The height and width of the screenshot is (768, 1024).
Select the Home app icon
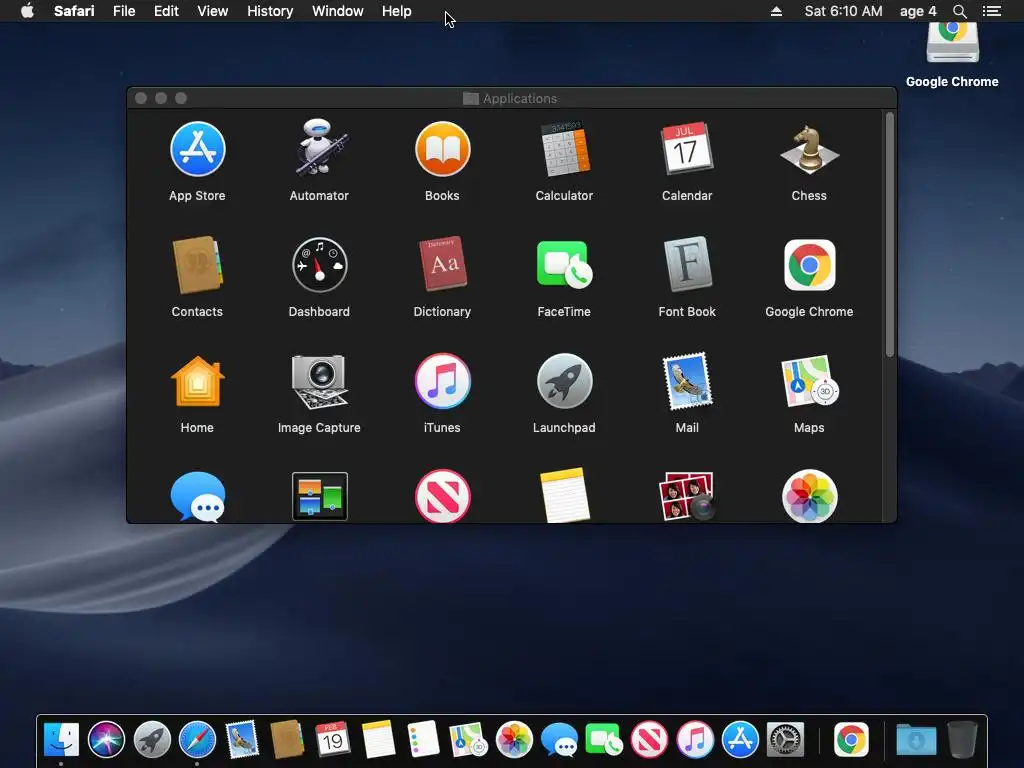197,381
